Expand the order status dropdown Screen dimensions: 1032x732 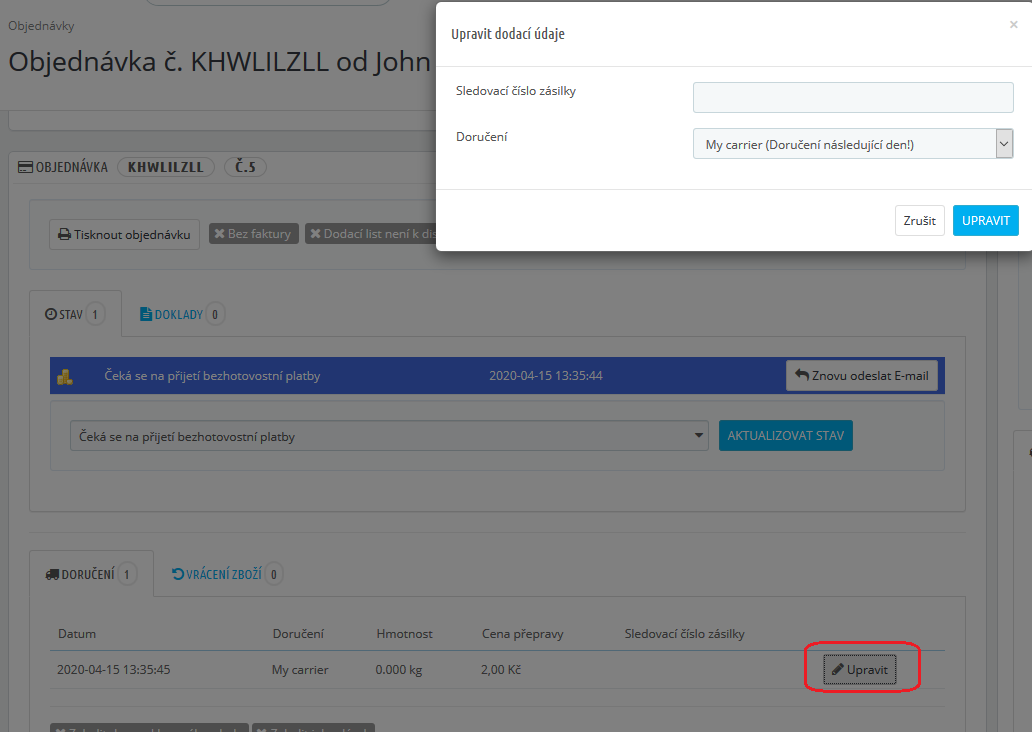[389, 436]
